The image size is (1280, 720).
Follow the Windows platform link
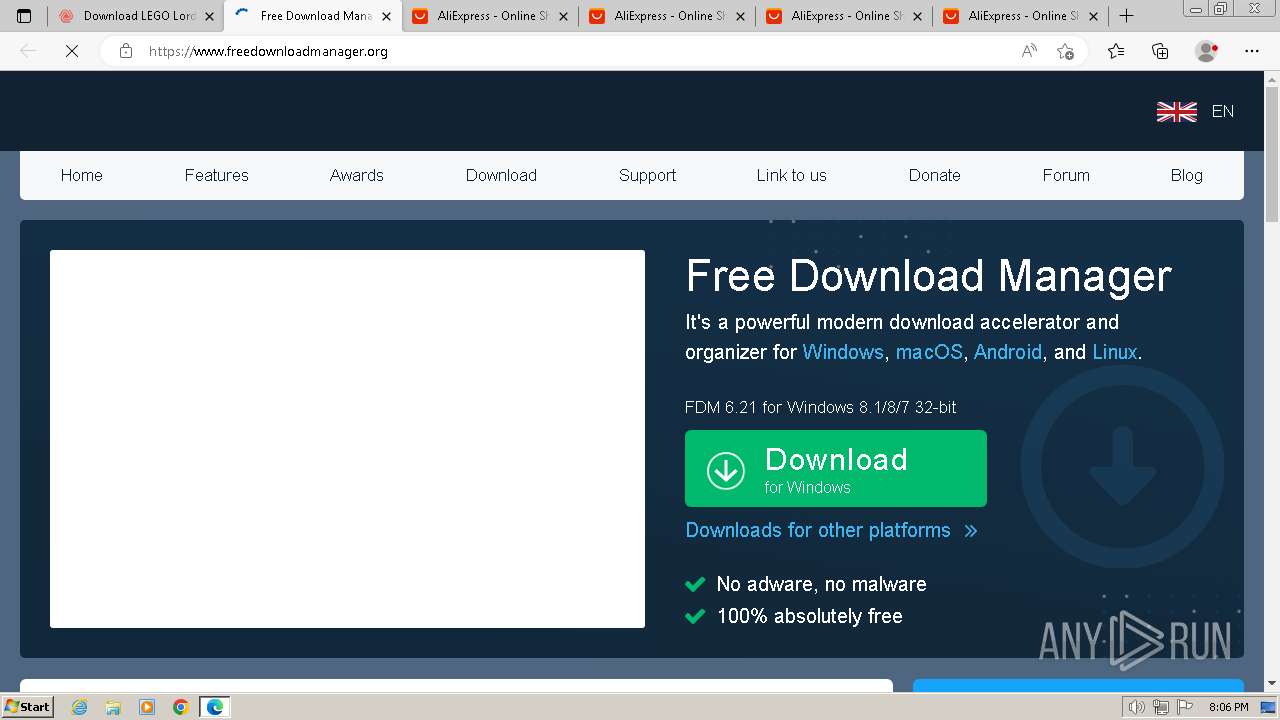pyautogui.click(x=843, y=352)
